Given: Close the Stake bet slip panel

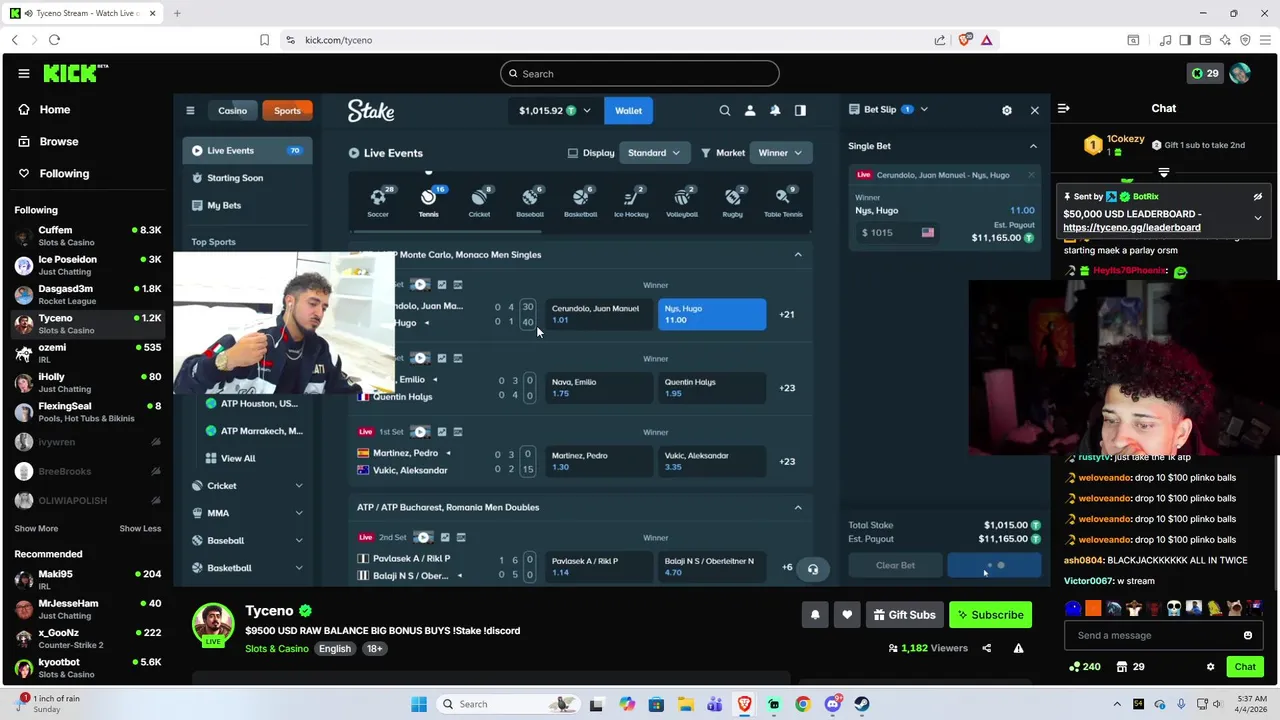Looking at the screenshot, I should (x=1035, y=110).
